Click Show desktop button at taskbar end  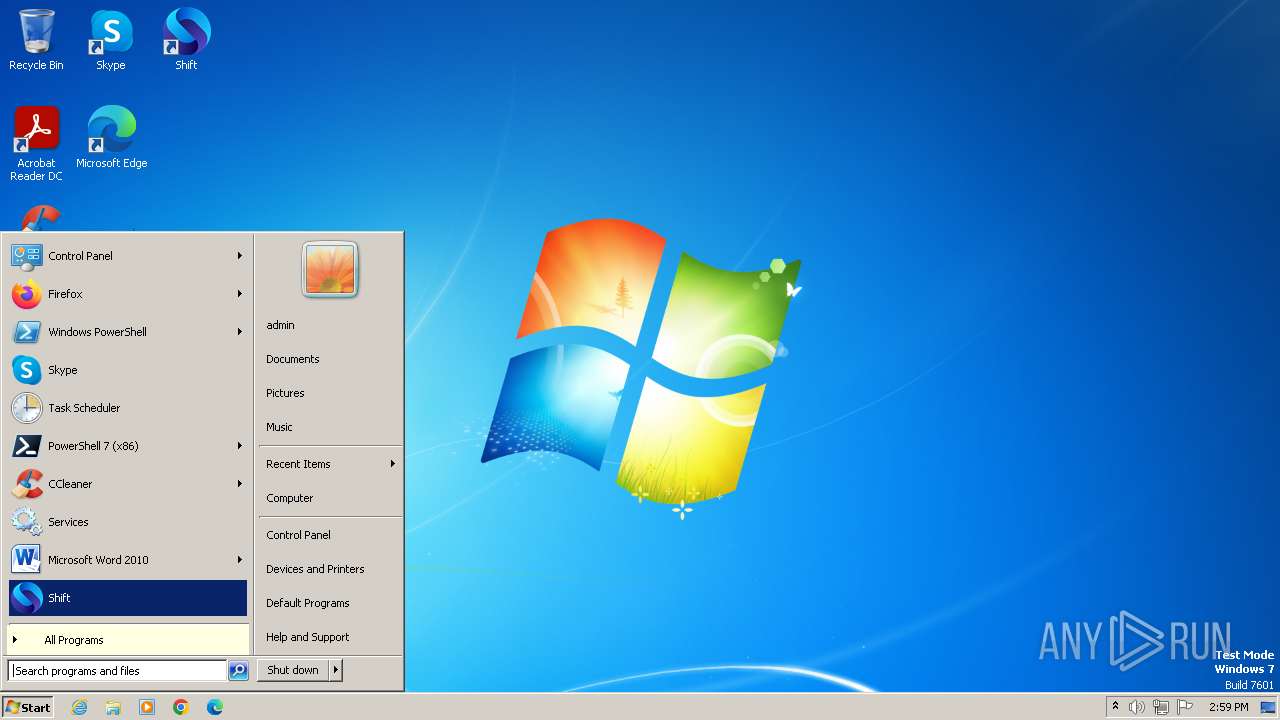(x=1268, y=707)
